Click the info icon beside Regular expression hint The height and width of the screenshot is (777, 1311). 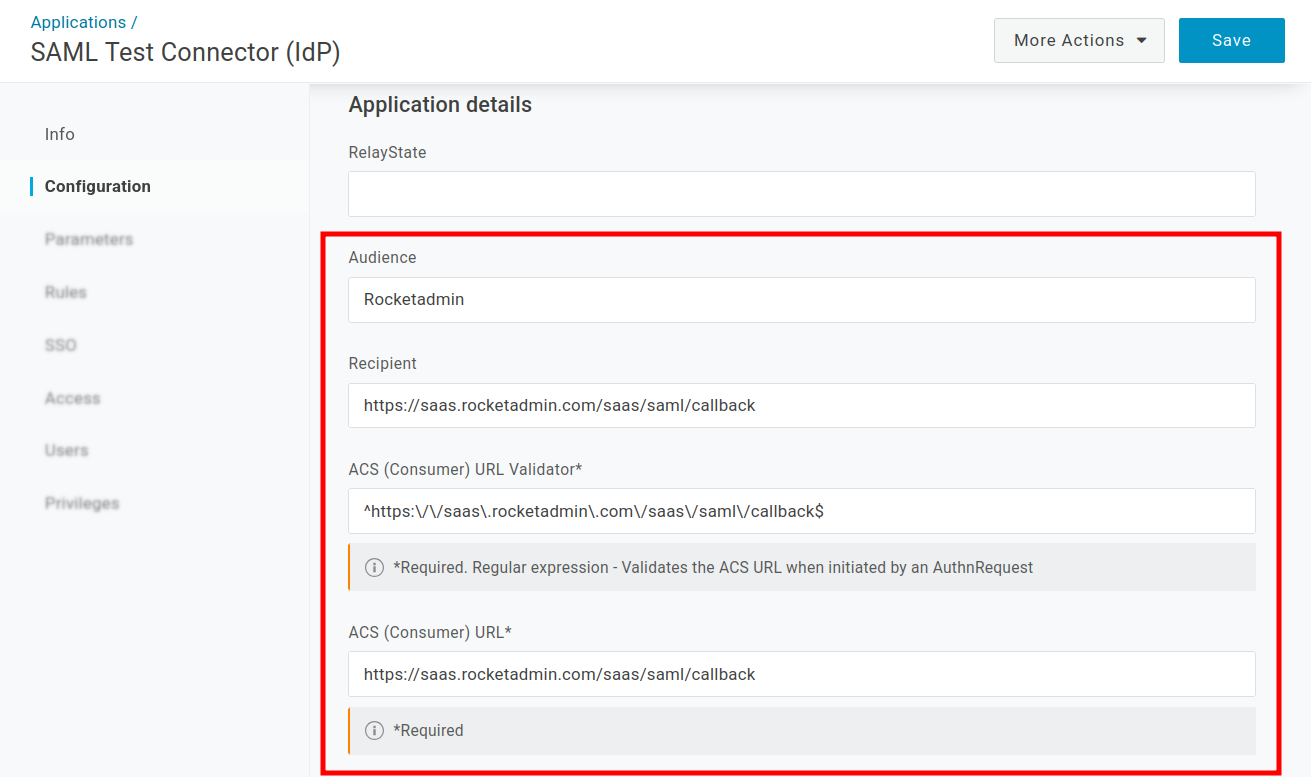click(374, 568)
